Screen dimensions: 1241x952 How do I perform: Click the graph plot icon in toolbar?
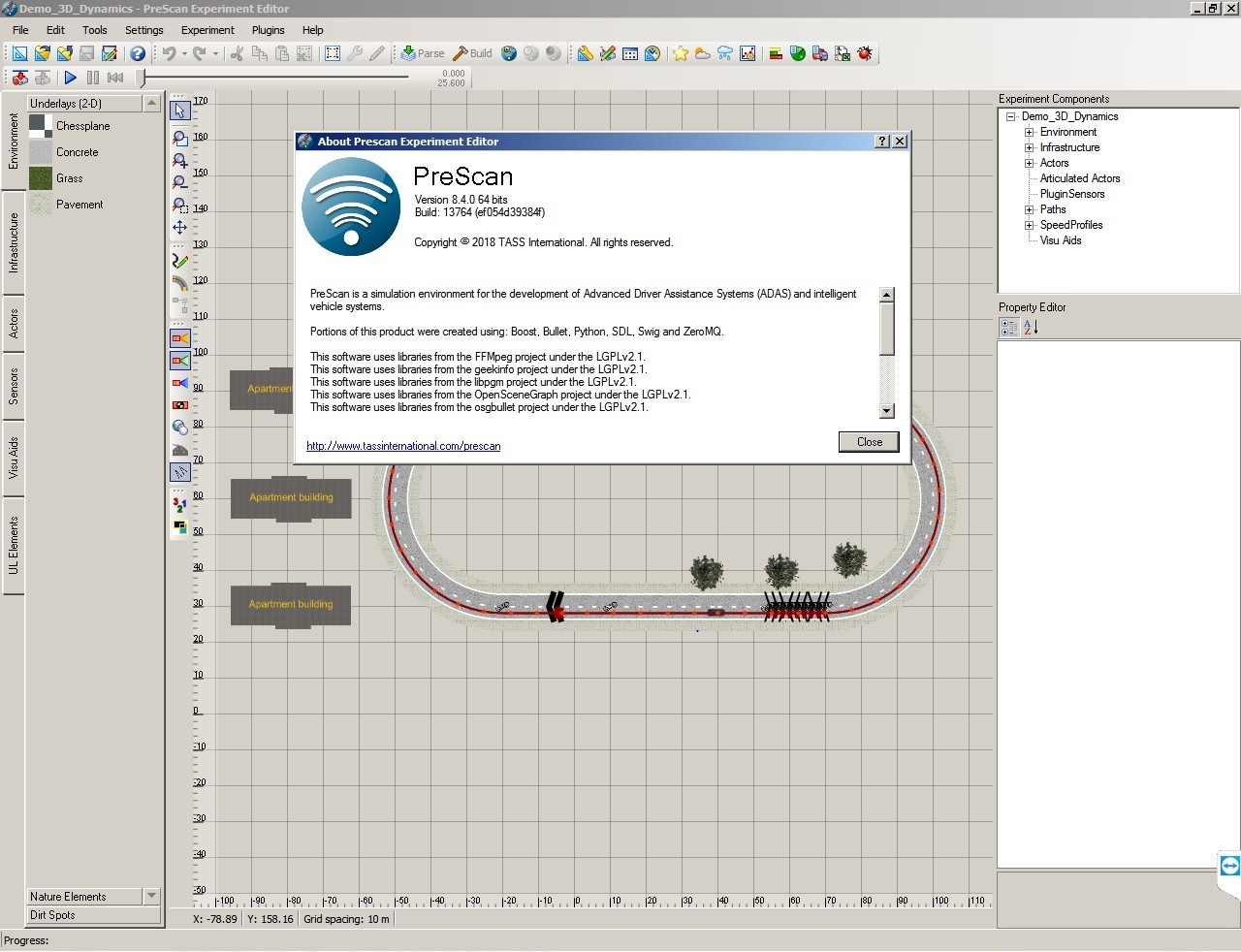(748, 53)
